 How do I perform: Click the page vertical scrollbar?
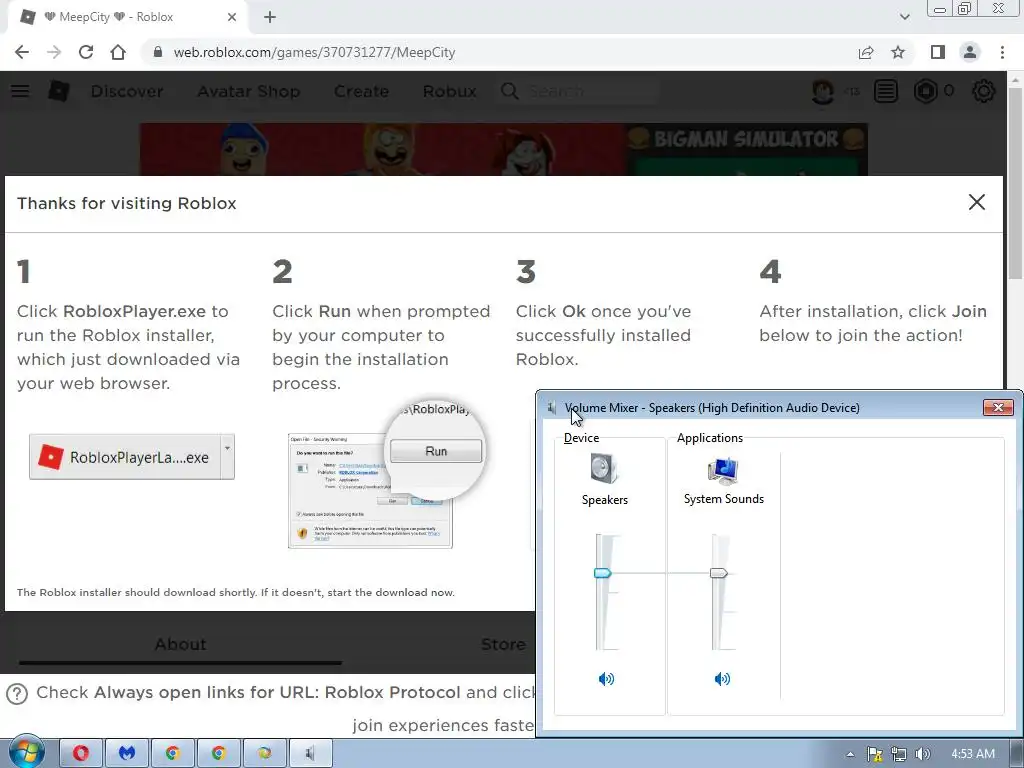pyautogui.click(x=1015, y=183)
